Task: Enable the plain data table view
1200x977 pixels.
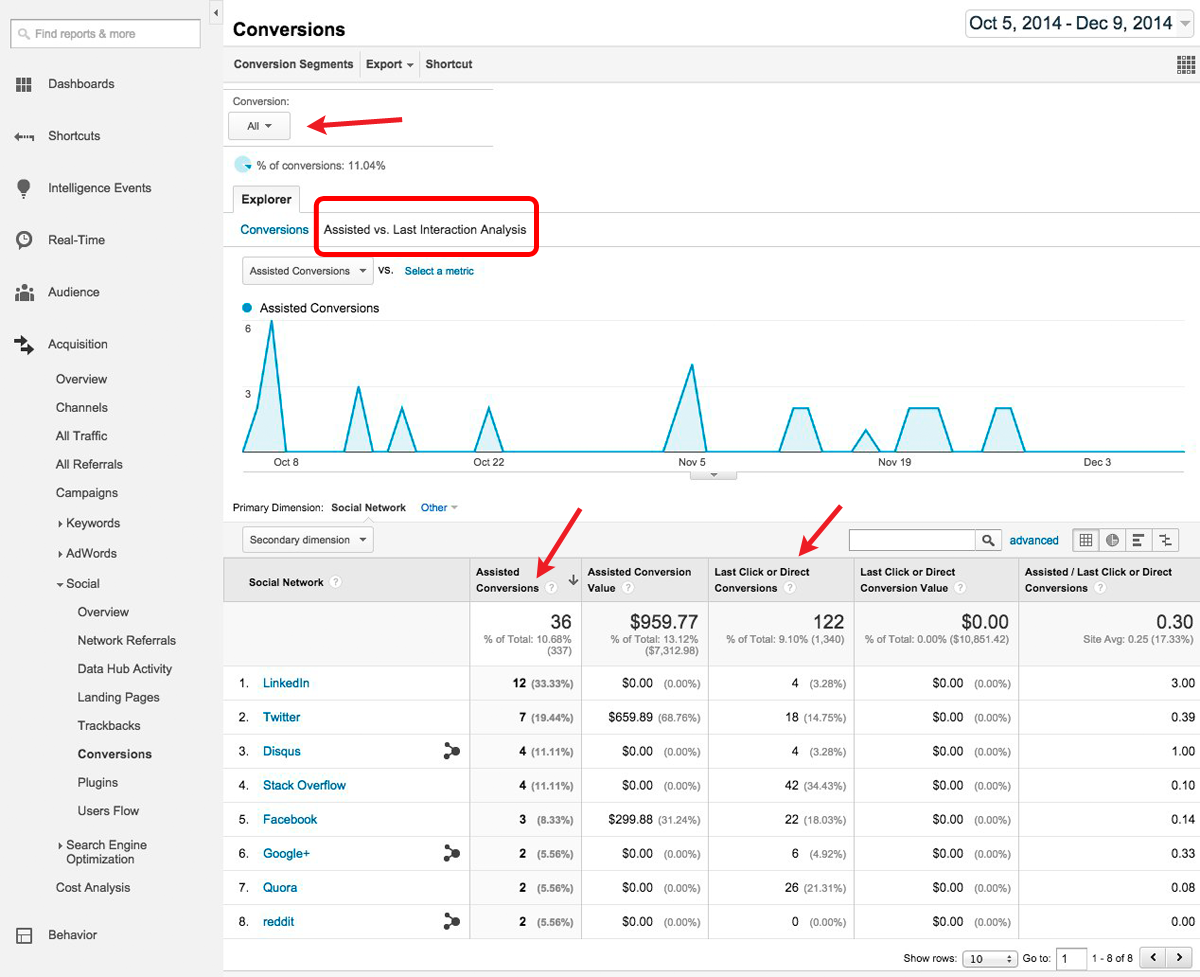Action: (1085, 539)
